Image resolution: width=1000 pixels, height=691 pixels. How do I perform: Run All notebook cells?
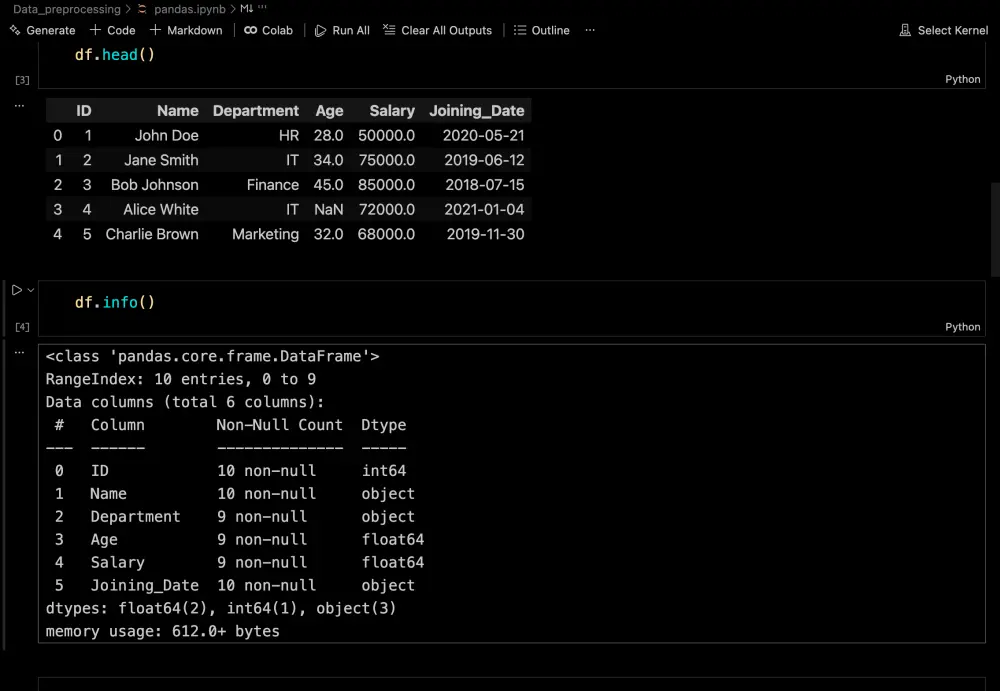click(x=342, y=30)
